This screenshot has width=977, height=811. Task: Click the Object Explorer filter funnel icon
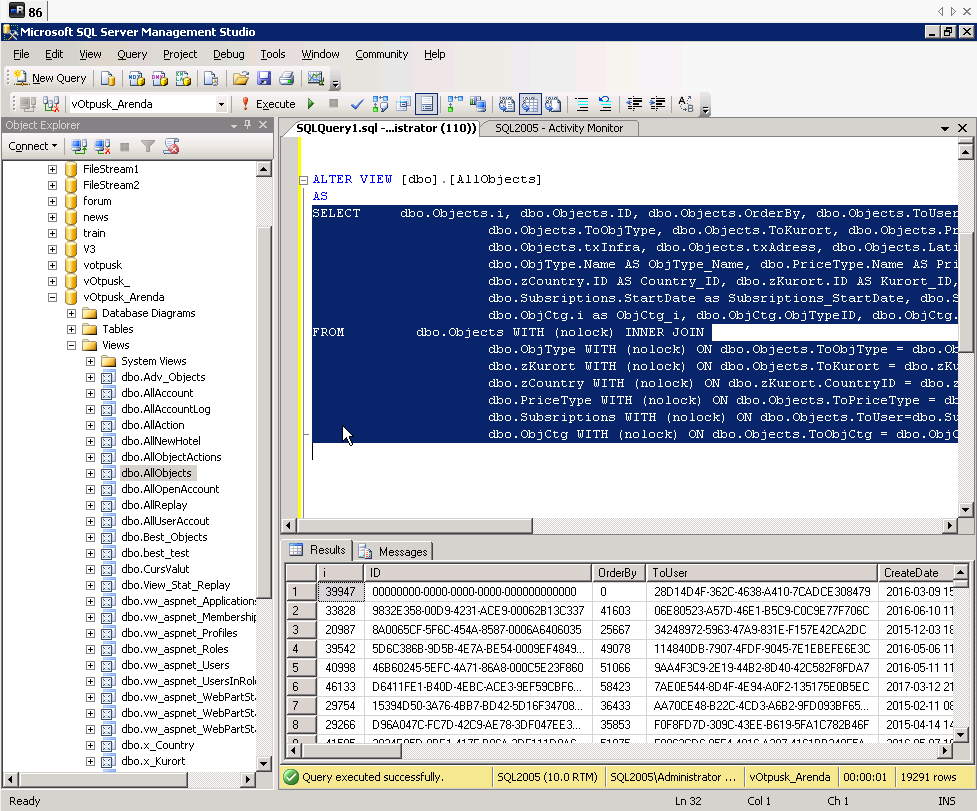pyautogui.click(x=148, y=146)
